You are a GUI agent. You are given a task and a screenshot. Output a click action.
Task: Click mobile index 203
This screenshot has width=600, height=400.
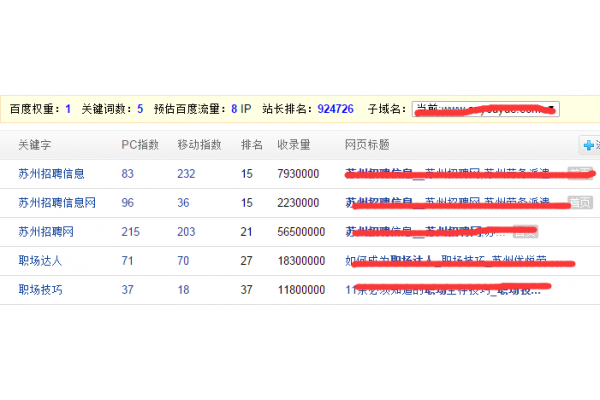(x=186, y=232)
